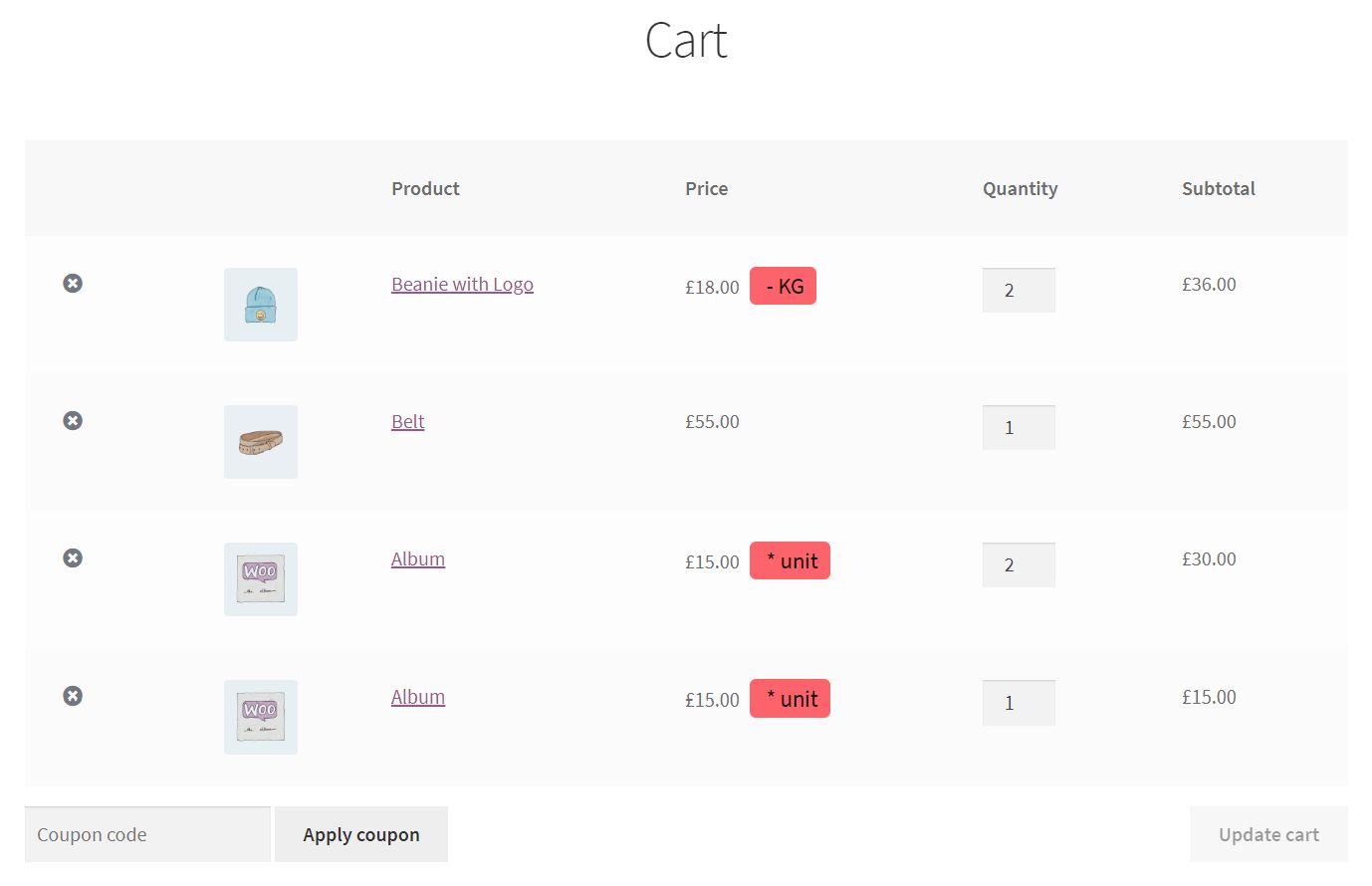Click the Belt quantity field
This screenshot has width=1372, height=886.
pyautogui.click(x=1019, y=428)
